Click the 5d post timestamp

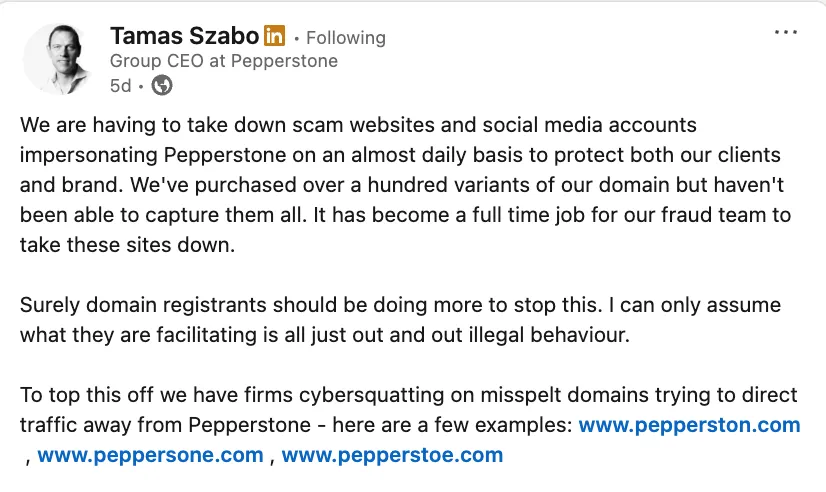[x=120, y=85]
